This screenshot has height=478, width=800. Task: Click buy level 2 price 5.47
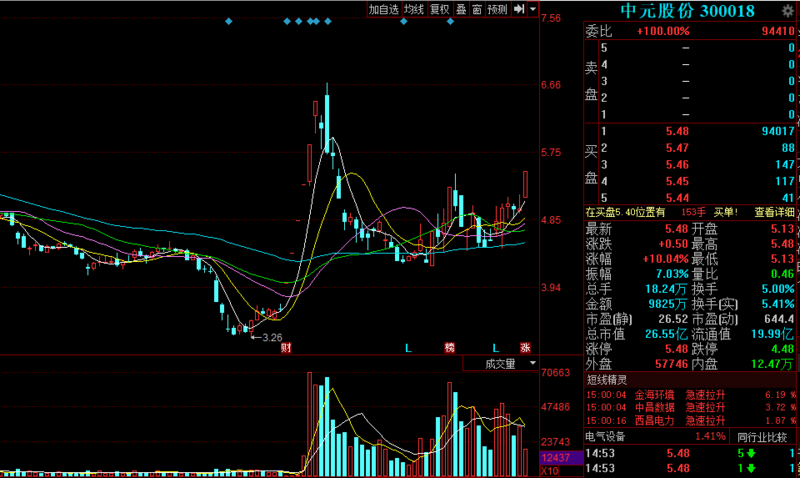point(677,148)
